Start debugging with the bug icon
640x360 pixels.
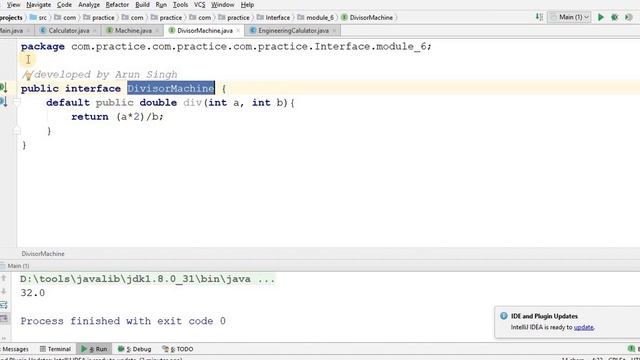(x=615, y=17)
